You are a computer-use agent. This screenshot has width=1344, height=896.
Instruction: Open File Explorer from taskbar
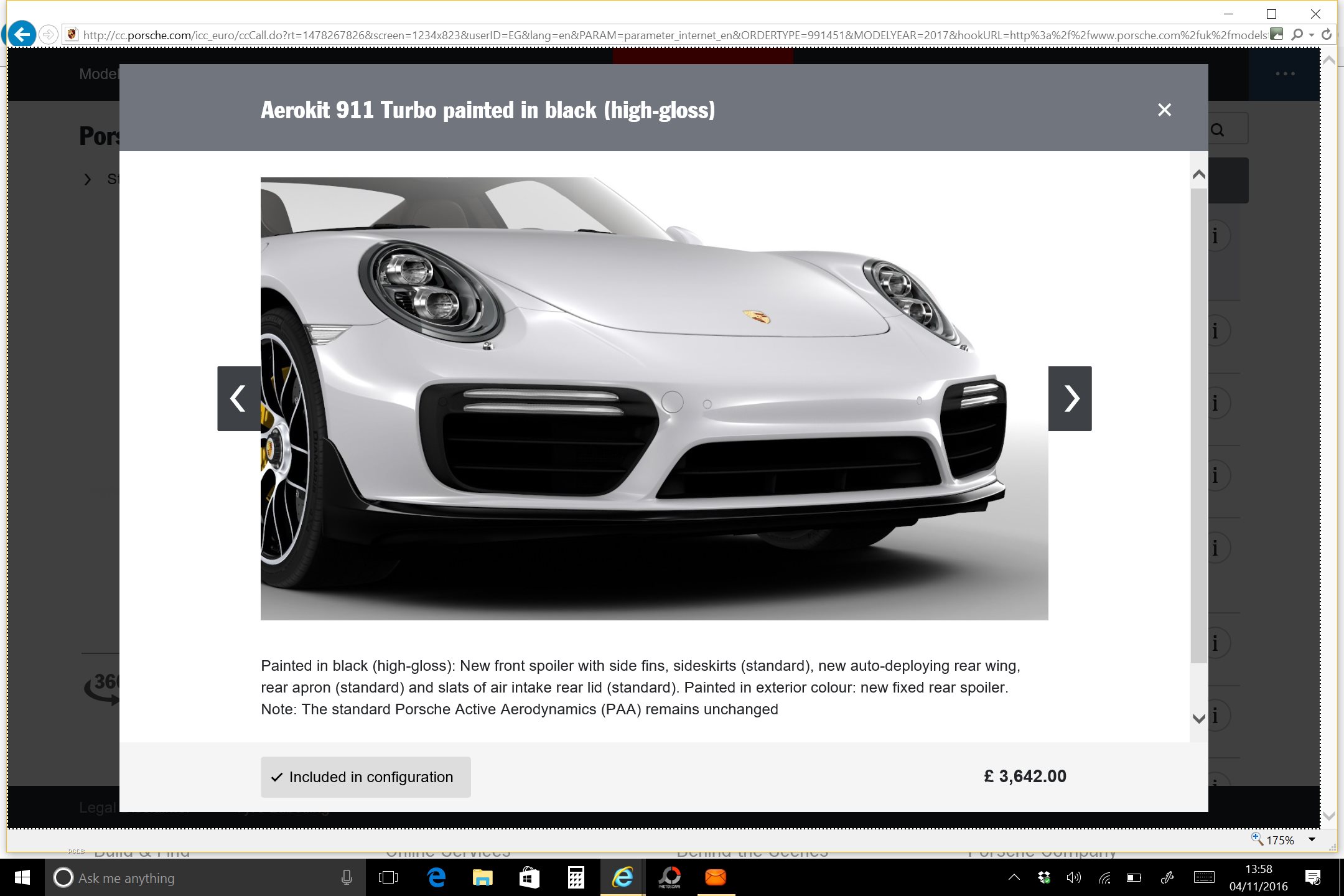[482, 878]
